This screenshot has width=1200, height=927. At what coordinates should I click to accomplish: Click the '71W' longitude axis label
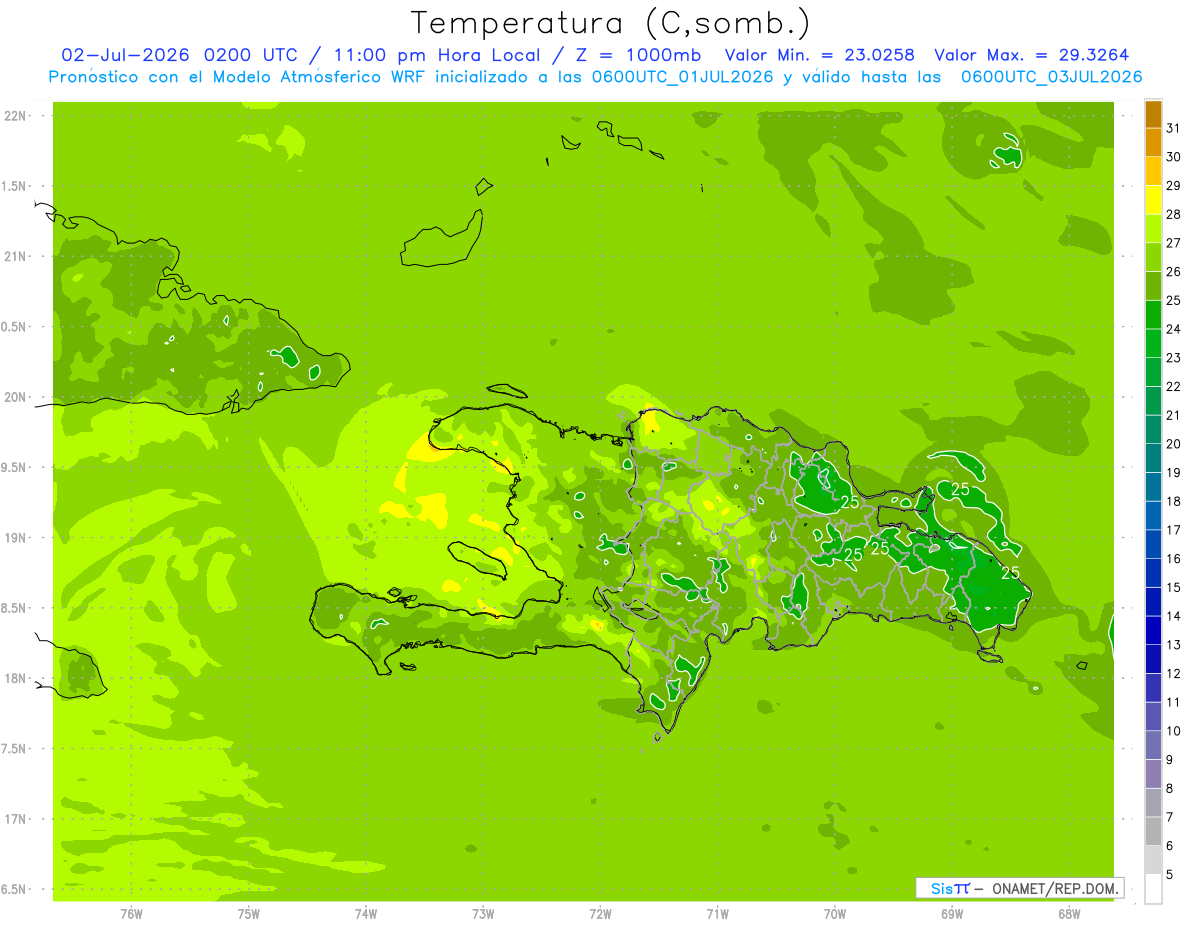point(717,913)
